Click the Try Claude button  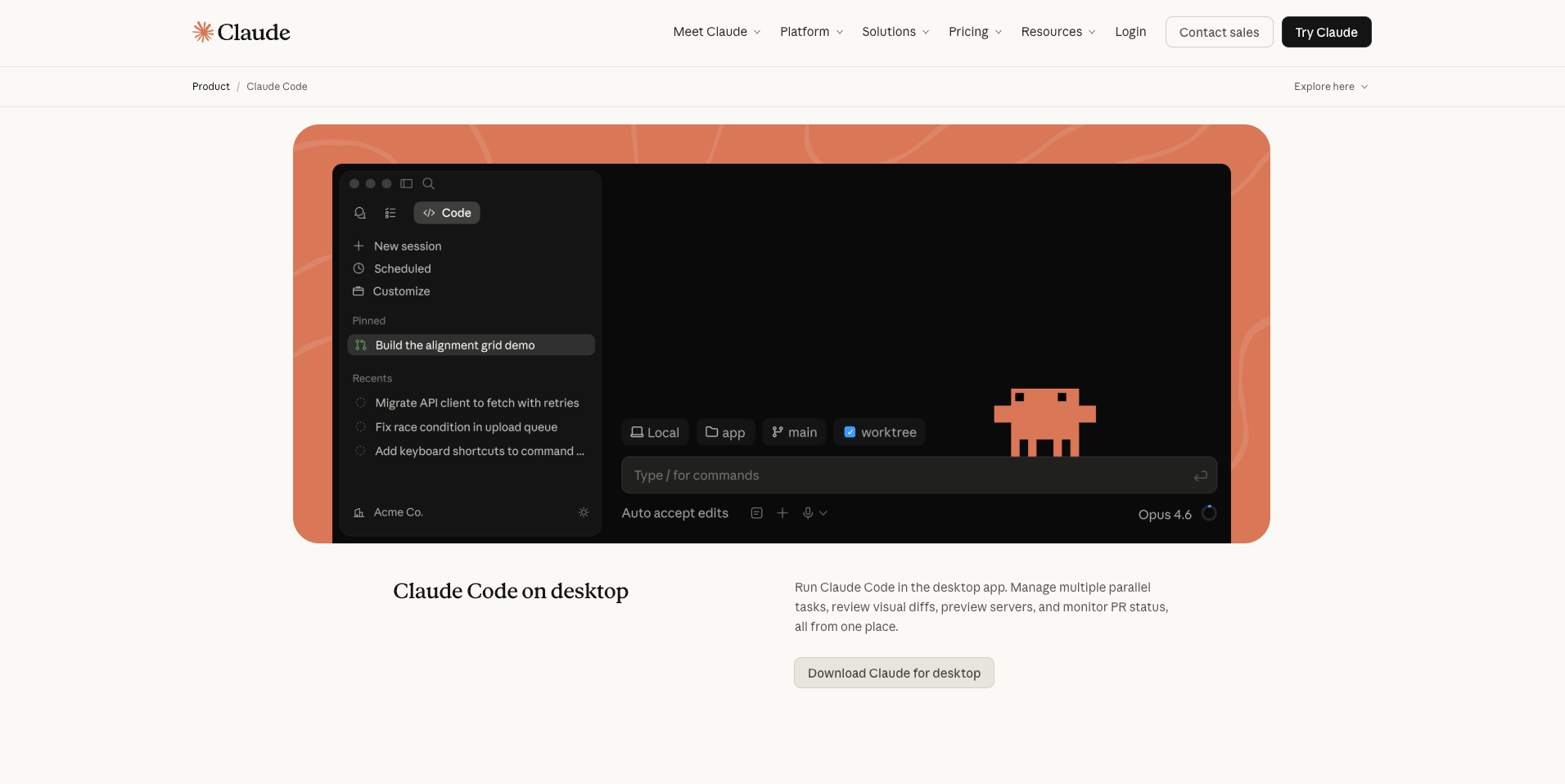tap(1326, 32)
